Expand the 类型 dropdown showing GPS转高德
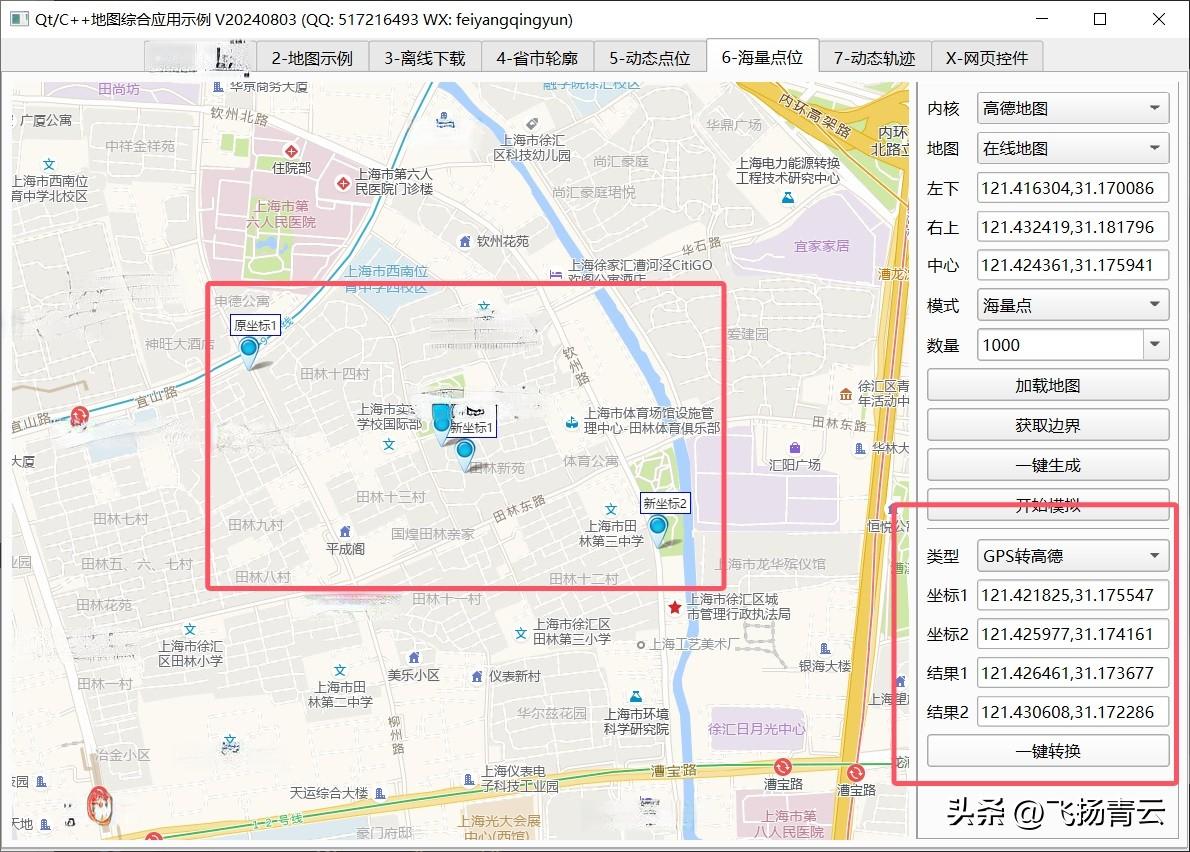1190x852 pixels. [x=1072, y=555]
